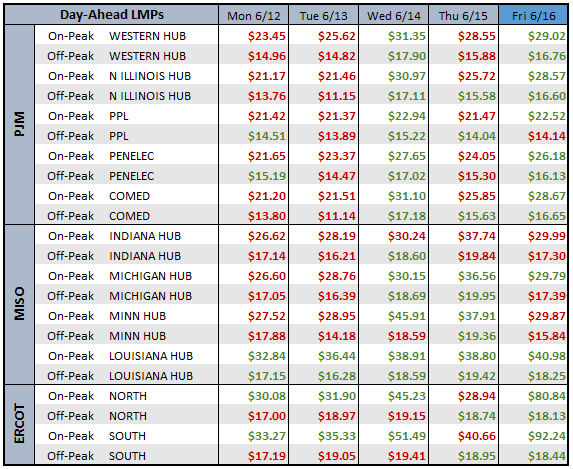Select the $19.41 cell
This screenshot has width=573, height=469.
406,456
